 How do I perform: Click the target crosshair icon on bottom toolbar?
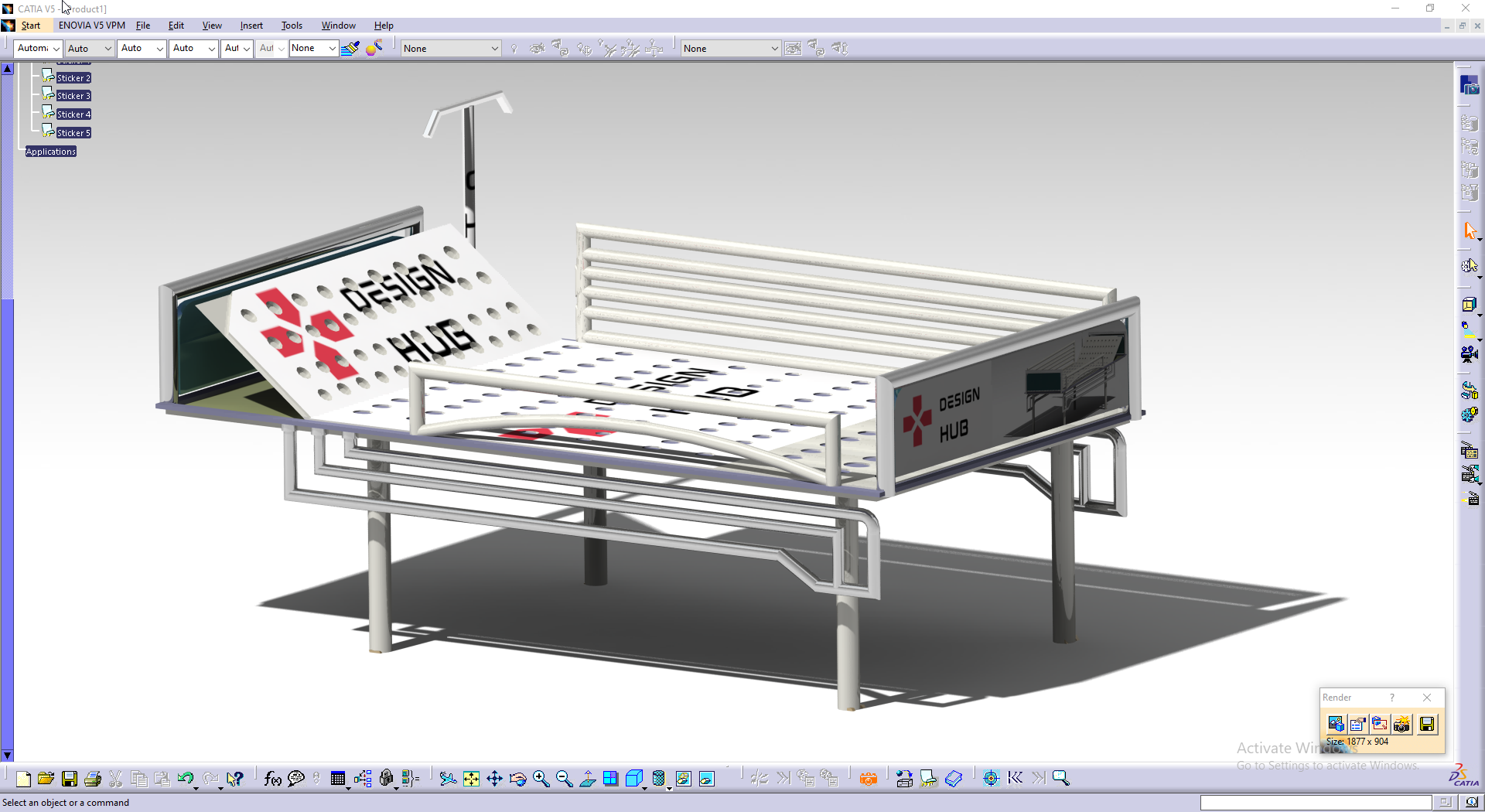[991, 779]
